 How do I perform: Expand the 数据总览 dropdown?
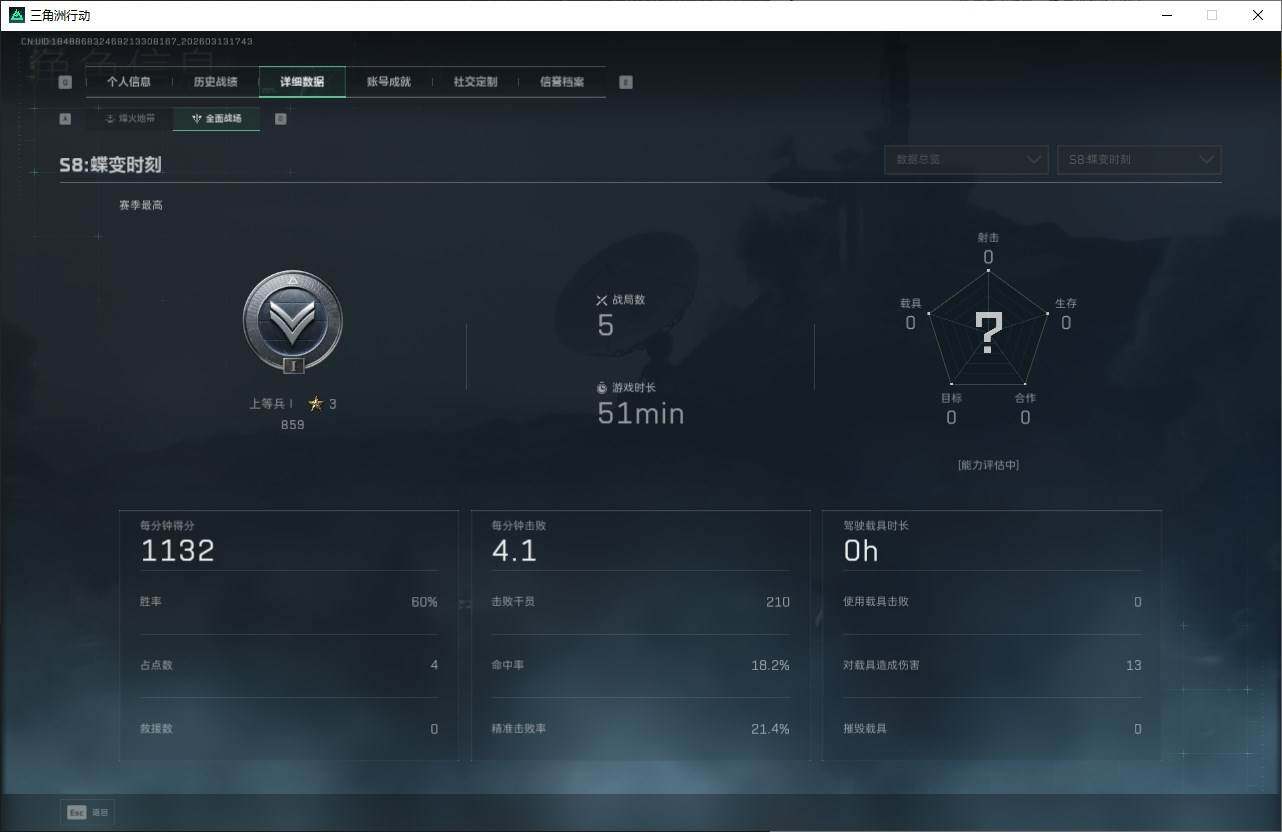point(966,160)
